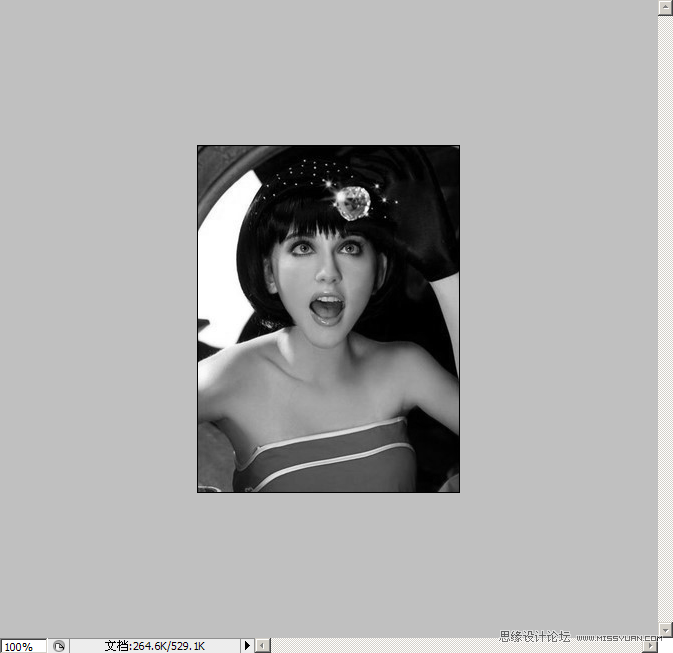Open the status bar info flyout arrow
Screen dimensions: 673x653
(x=247, y=646)
